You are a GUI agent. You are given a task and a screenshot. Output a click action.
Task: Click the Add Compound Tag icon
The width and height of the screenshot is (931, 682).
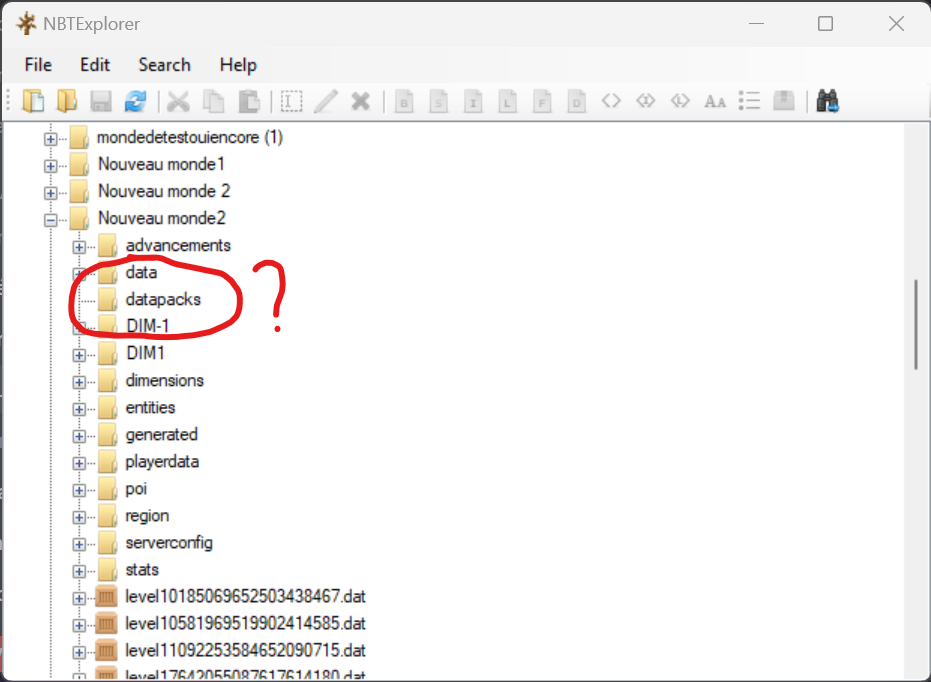click(784, 101)
